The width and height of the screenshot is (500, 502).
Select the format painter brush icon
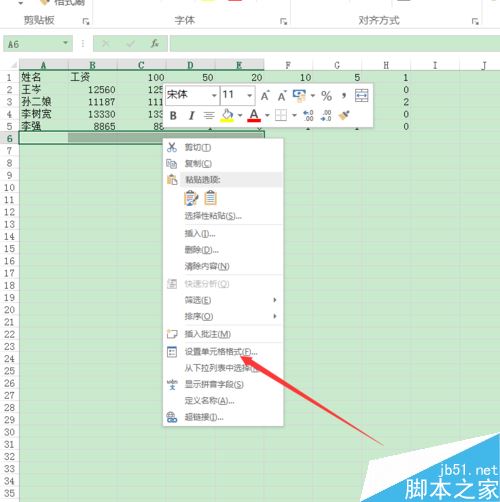point(344,115)
